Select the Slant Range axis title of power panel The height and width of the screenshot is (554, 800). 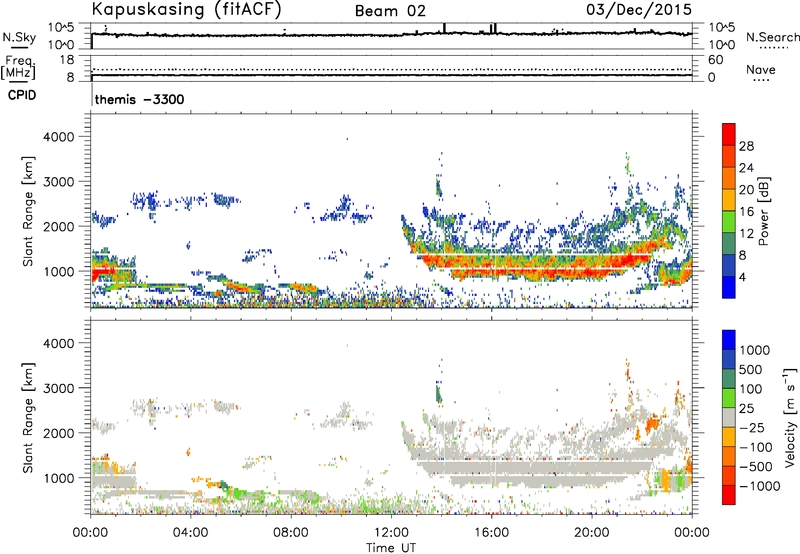tap(28, 211)
